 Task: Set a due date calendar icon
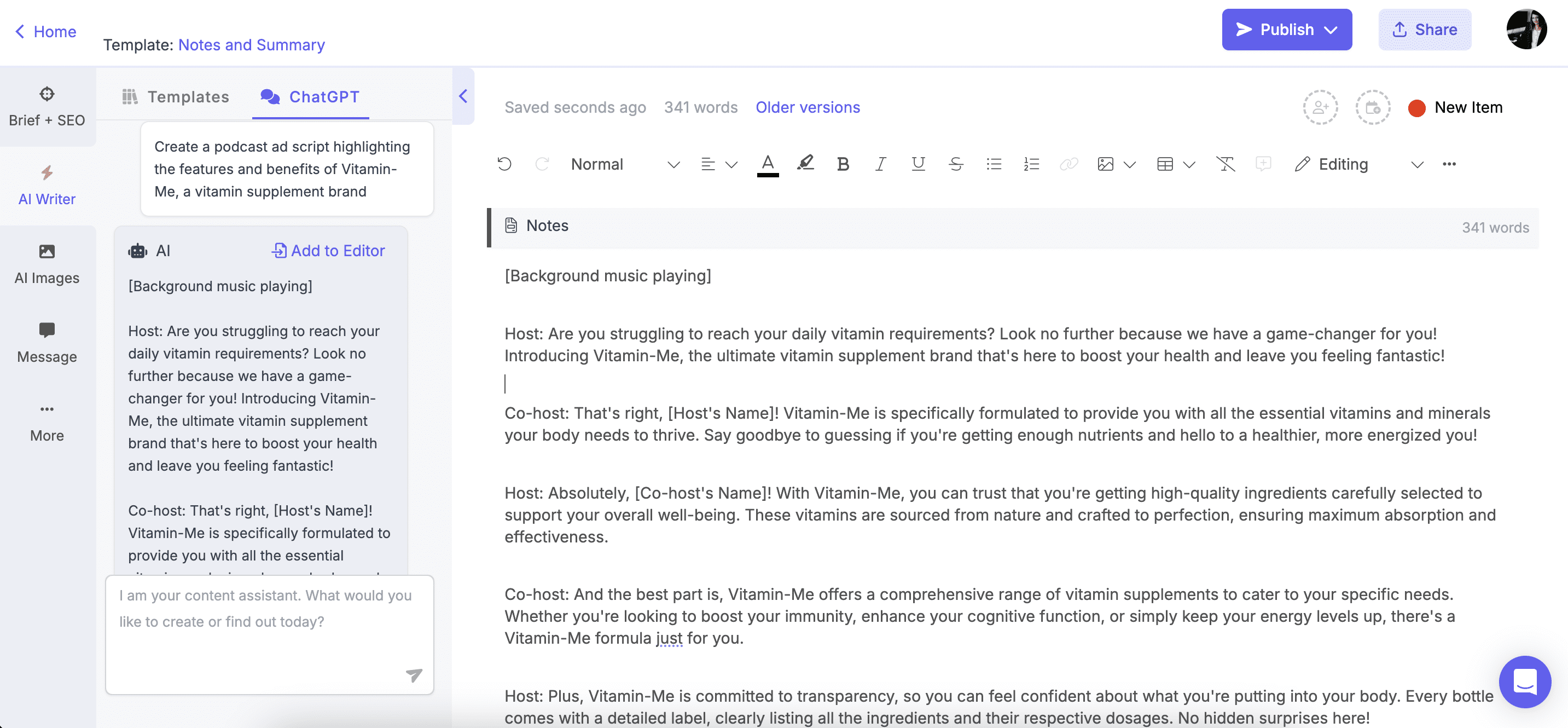tap(1373, 107)
